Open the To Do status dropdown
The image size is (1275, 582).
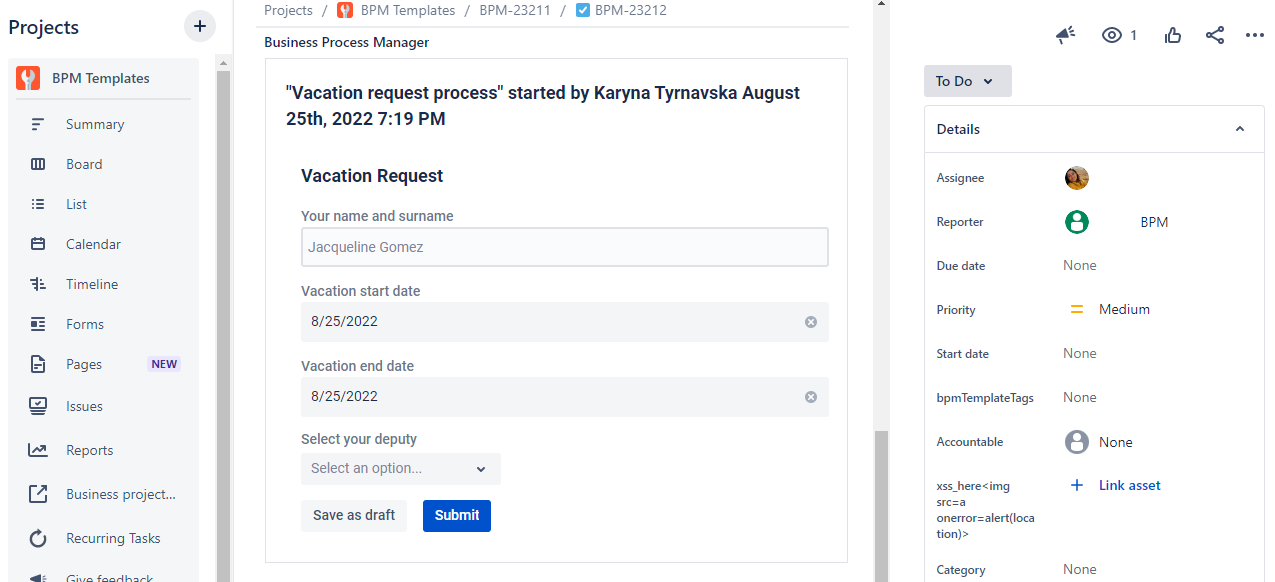click(968, 81)
